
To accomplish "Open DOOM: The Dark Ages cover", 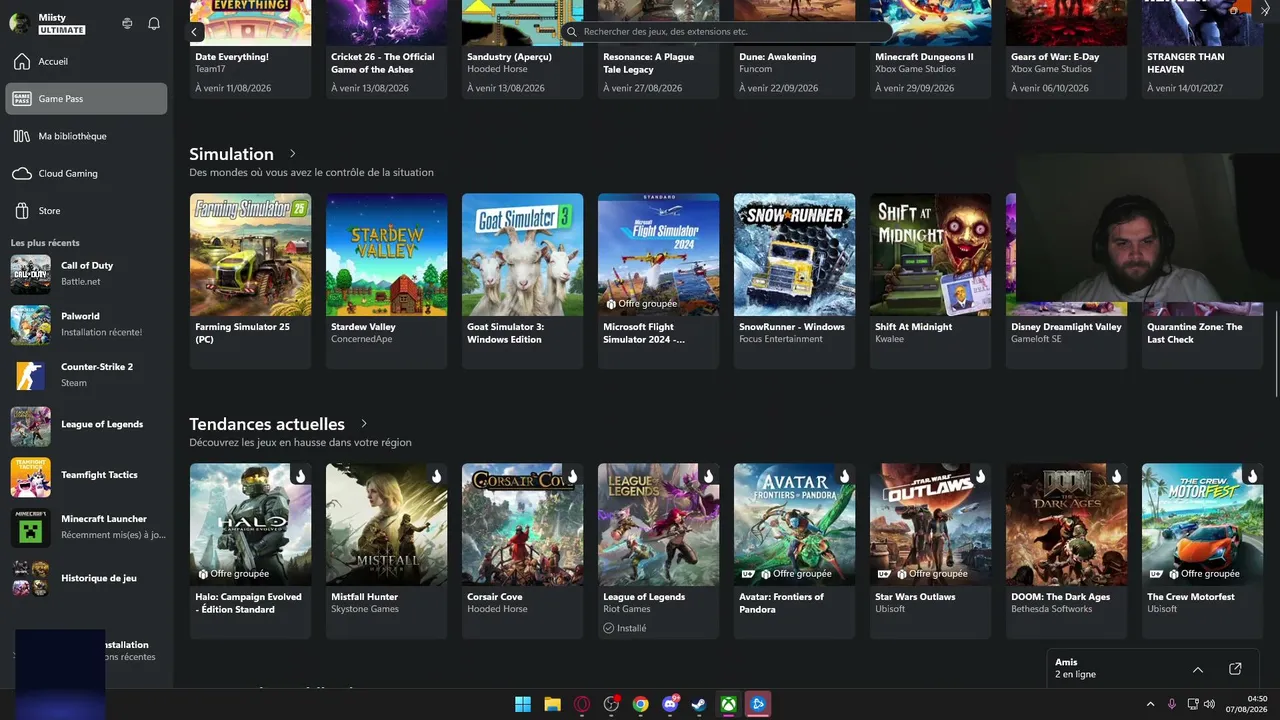I will 1066,524.
